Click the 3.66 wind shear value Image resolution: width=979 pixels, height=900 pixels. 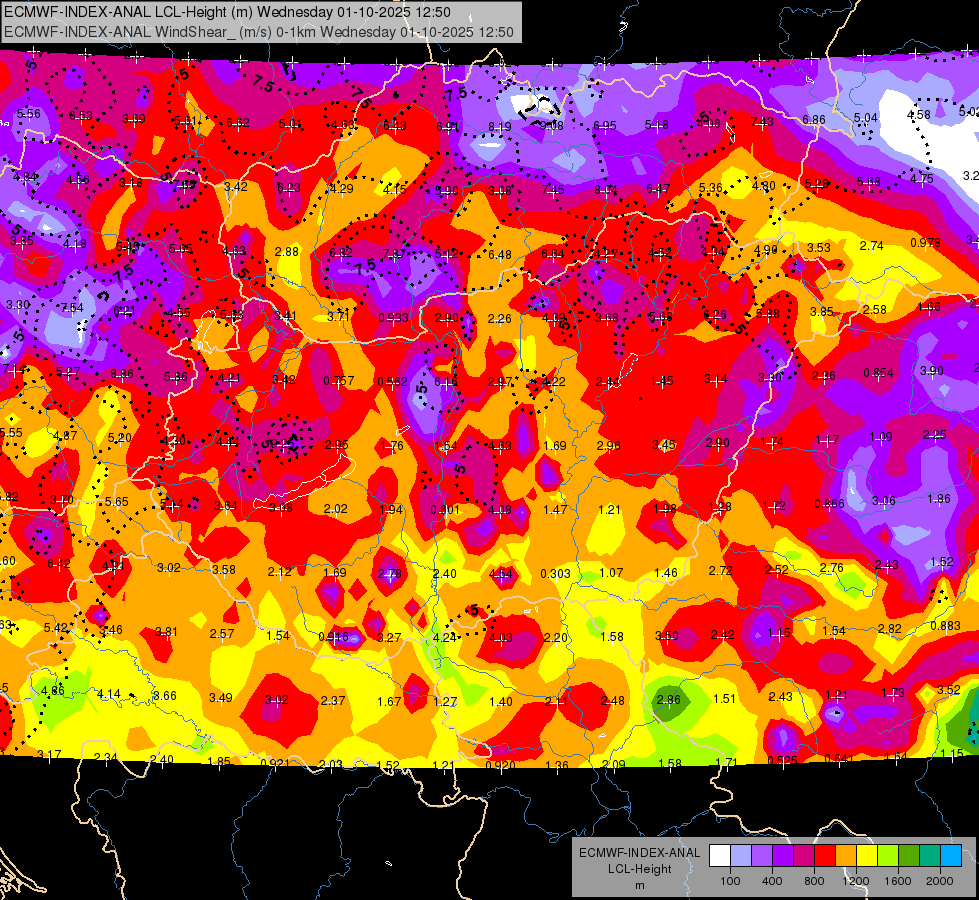point(165,695)
